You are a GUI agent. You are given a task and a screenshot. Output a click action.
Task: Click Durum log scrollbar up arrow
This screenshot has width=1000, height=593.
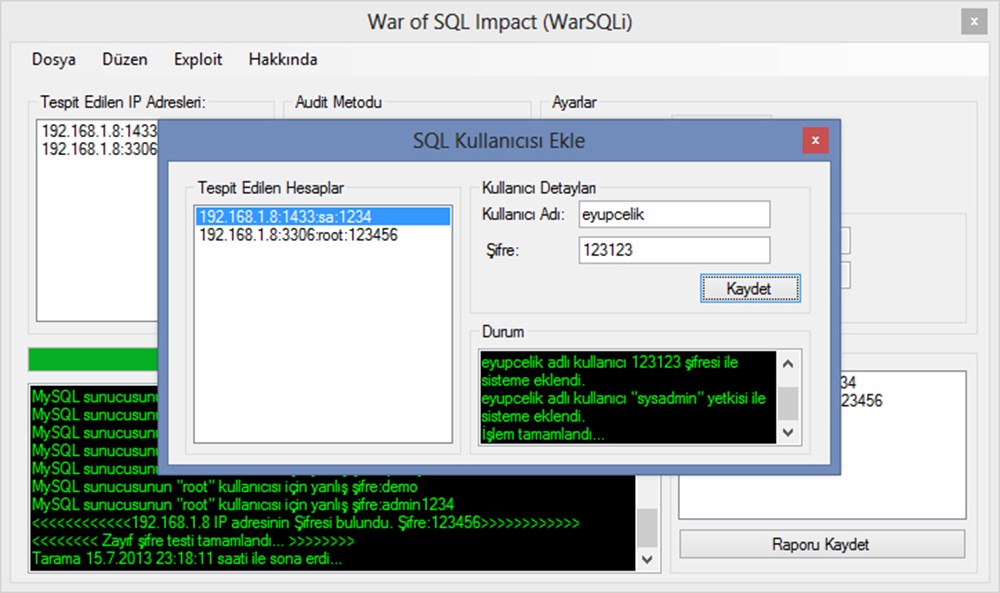pos(788,363)
